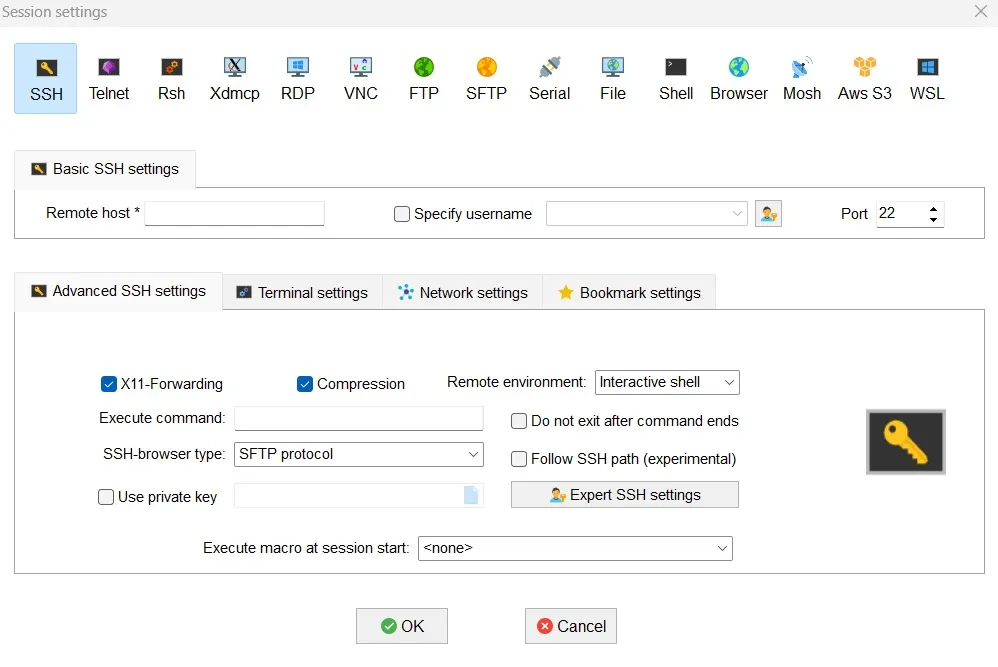Select the Xdmcp session icon

(x=234, y=78)
